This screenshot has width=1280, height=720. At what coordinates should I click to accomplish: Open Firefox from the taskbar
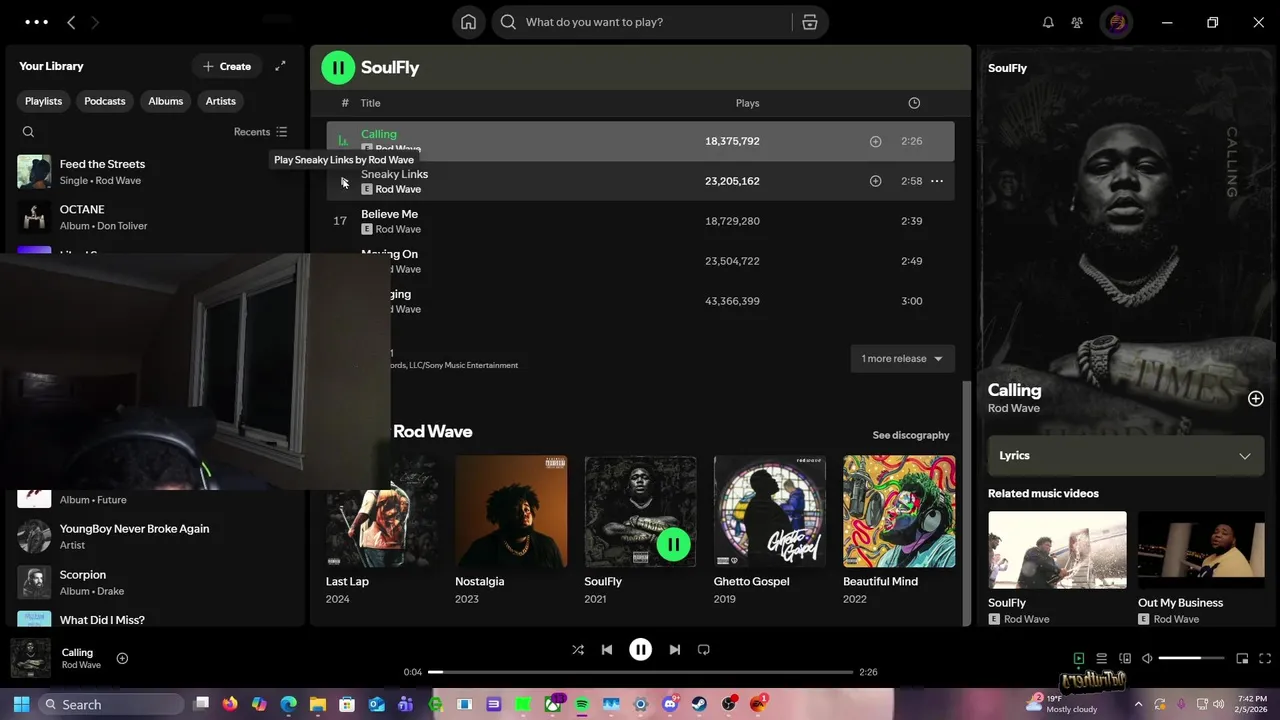pyautogui.click(x=230, y=704)
